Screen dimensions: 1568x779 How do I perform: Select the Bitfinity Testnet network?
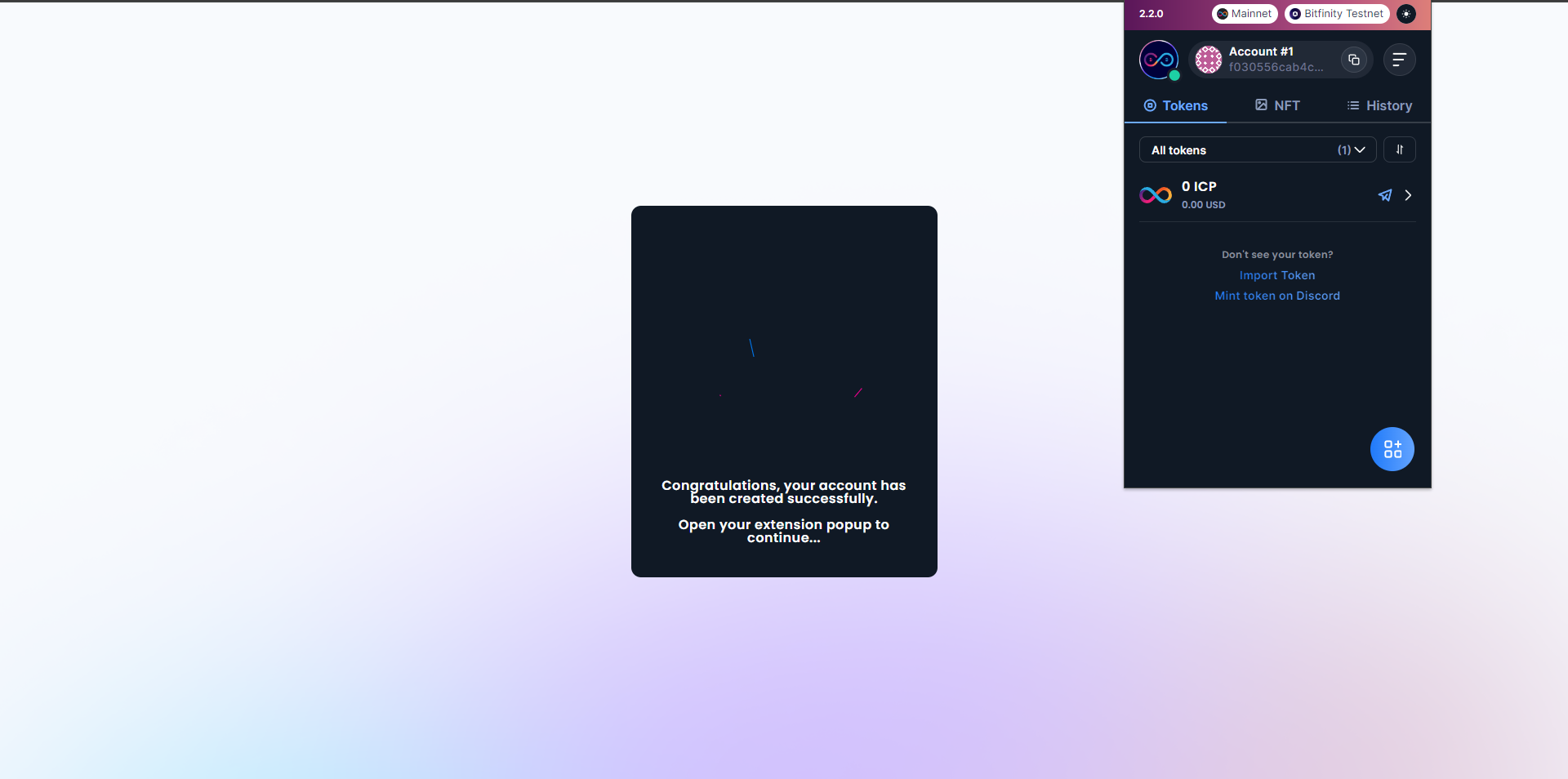click(1337, 14)
